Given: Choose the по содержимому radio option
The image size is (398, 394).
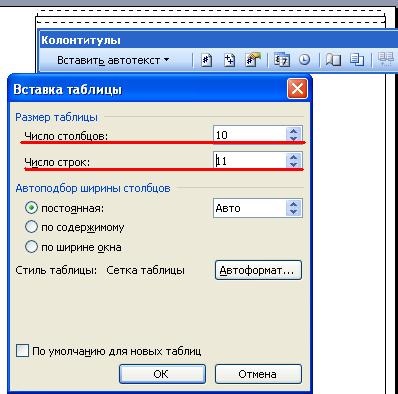Looking at the screenshot, I should (x=31, y=227).
